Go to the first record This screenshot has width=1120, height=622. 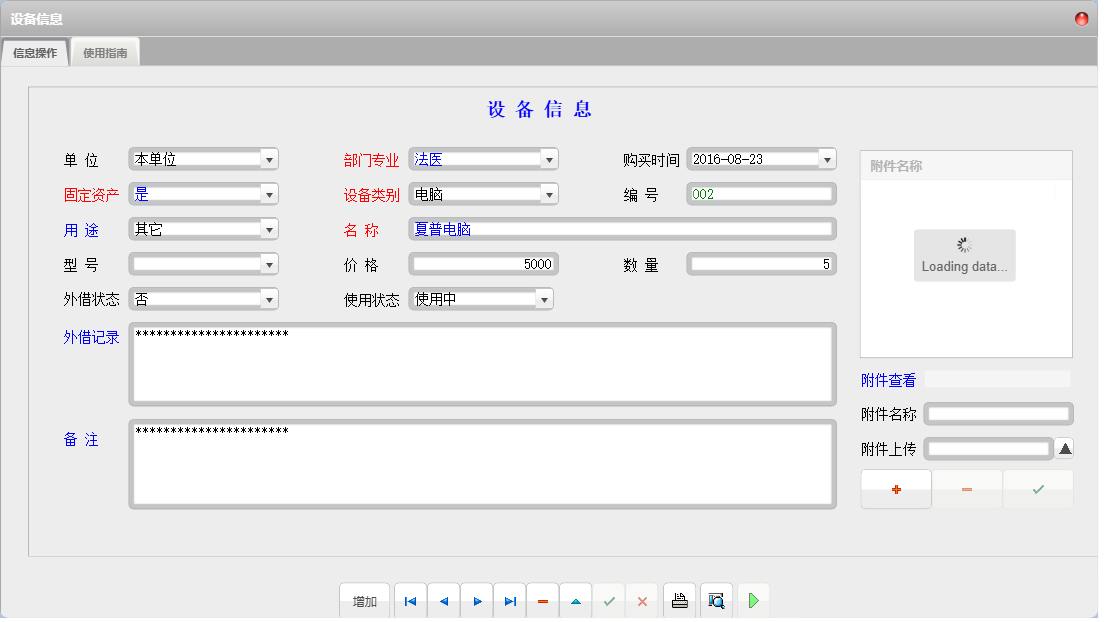[410, 601]
